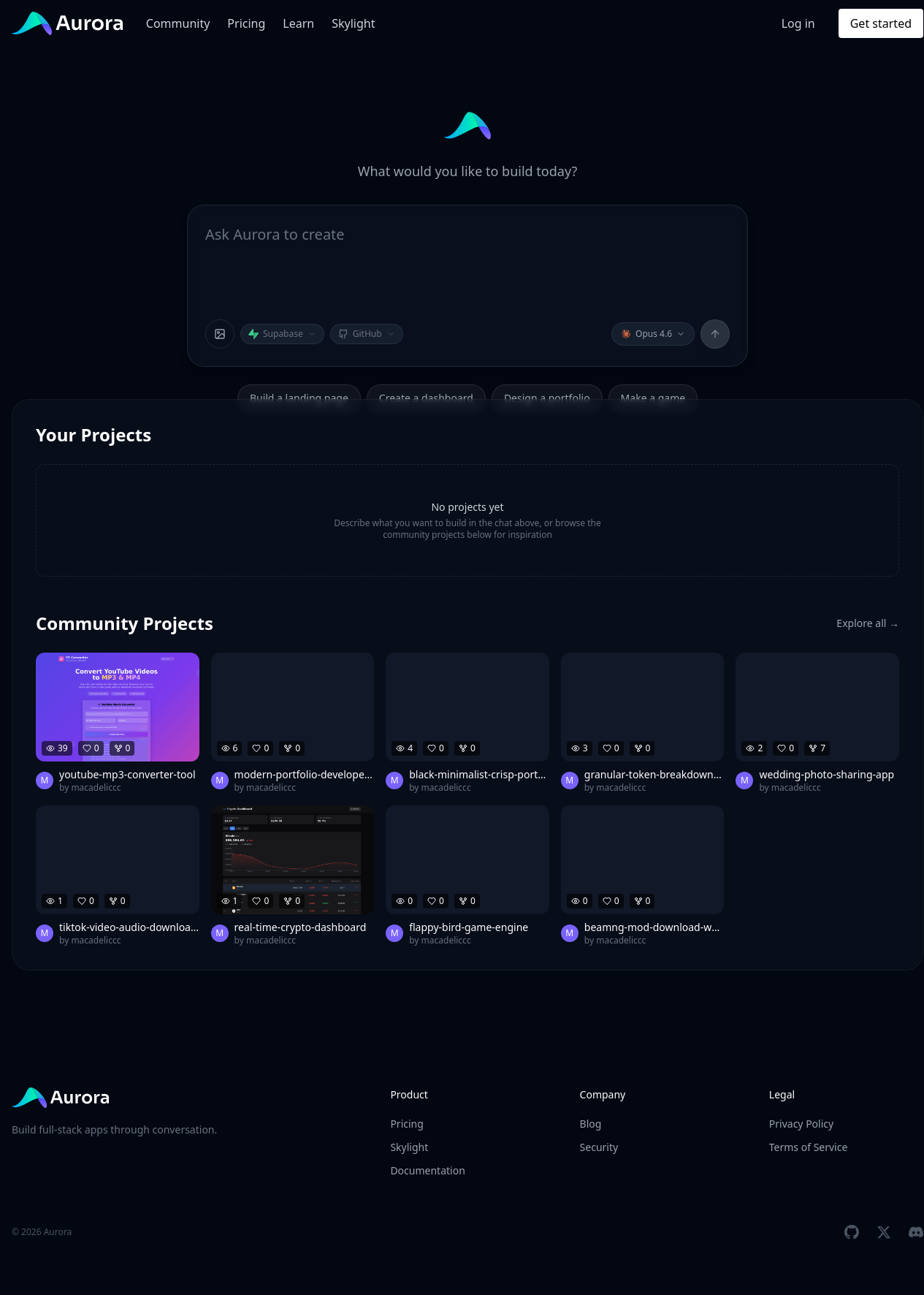Click views icon on flappy-bird-game-engine card

[400, 901]
